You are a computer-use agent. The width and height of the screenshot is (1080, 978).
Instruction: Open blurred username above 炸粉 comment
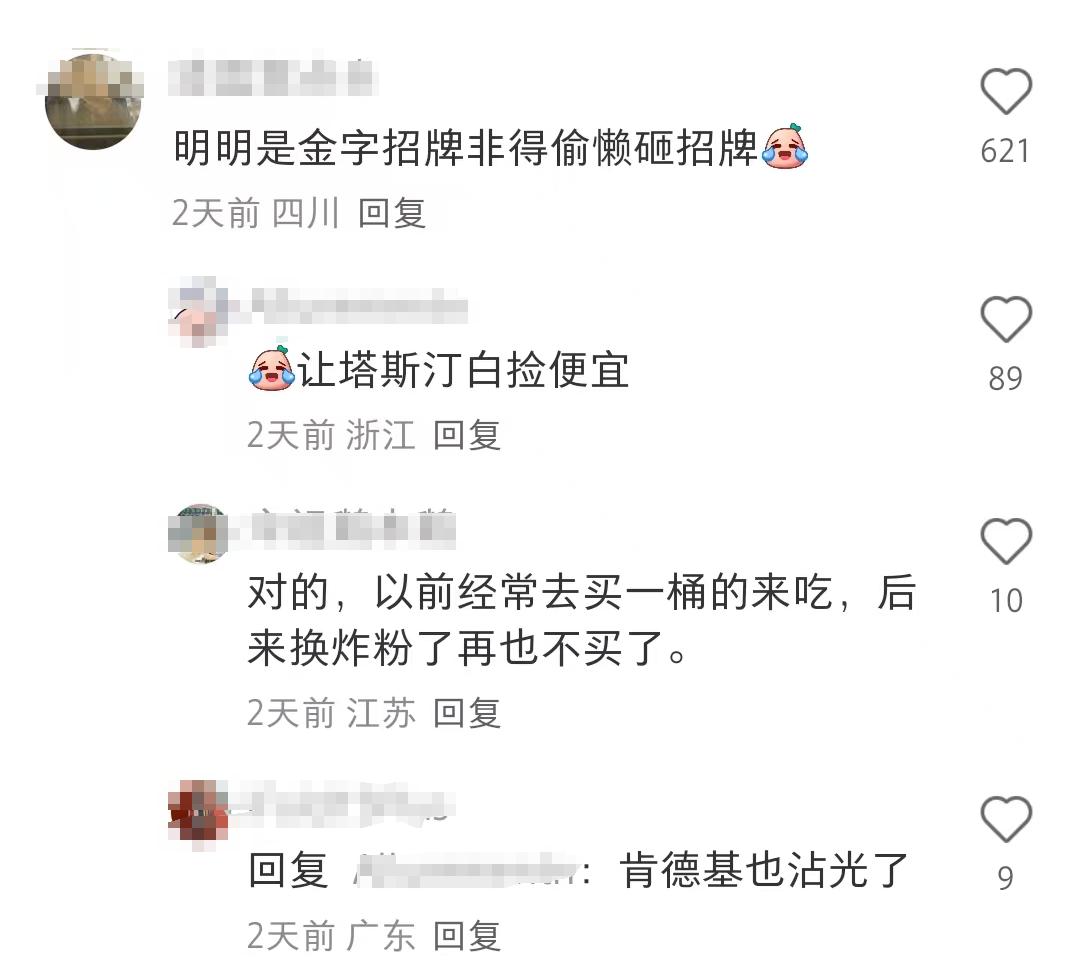[351, 528]
